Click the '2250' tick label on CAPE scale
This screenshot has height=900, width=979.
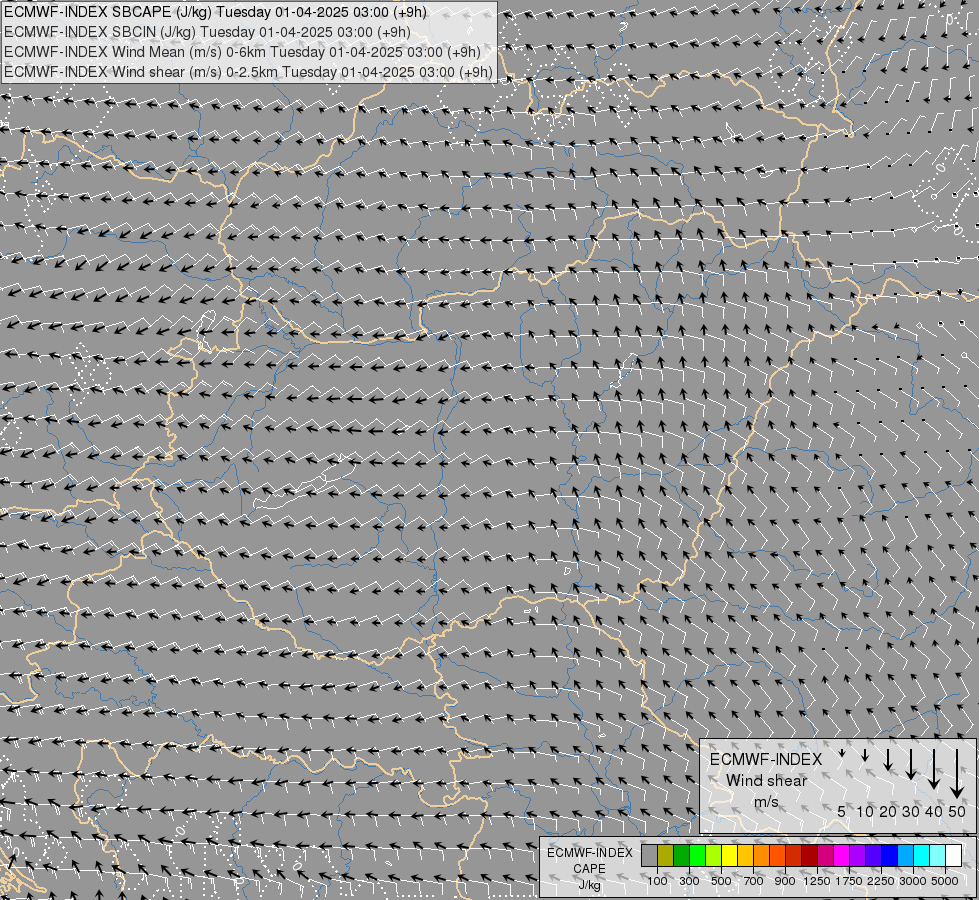[881, 881]
